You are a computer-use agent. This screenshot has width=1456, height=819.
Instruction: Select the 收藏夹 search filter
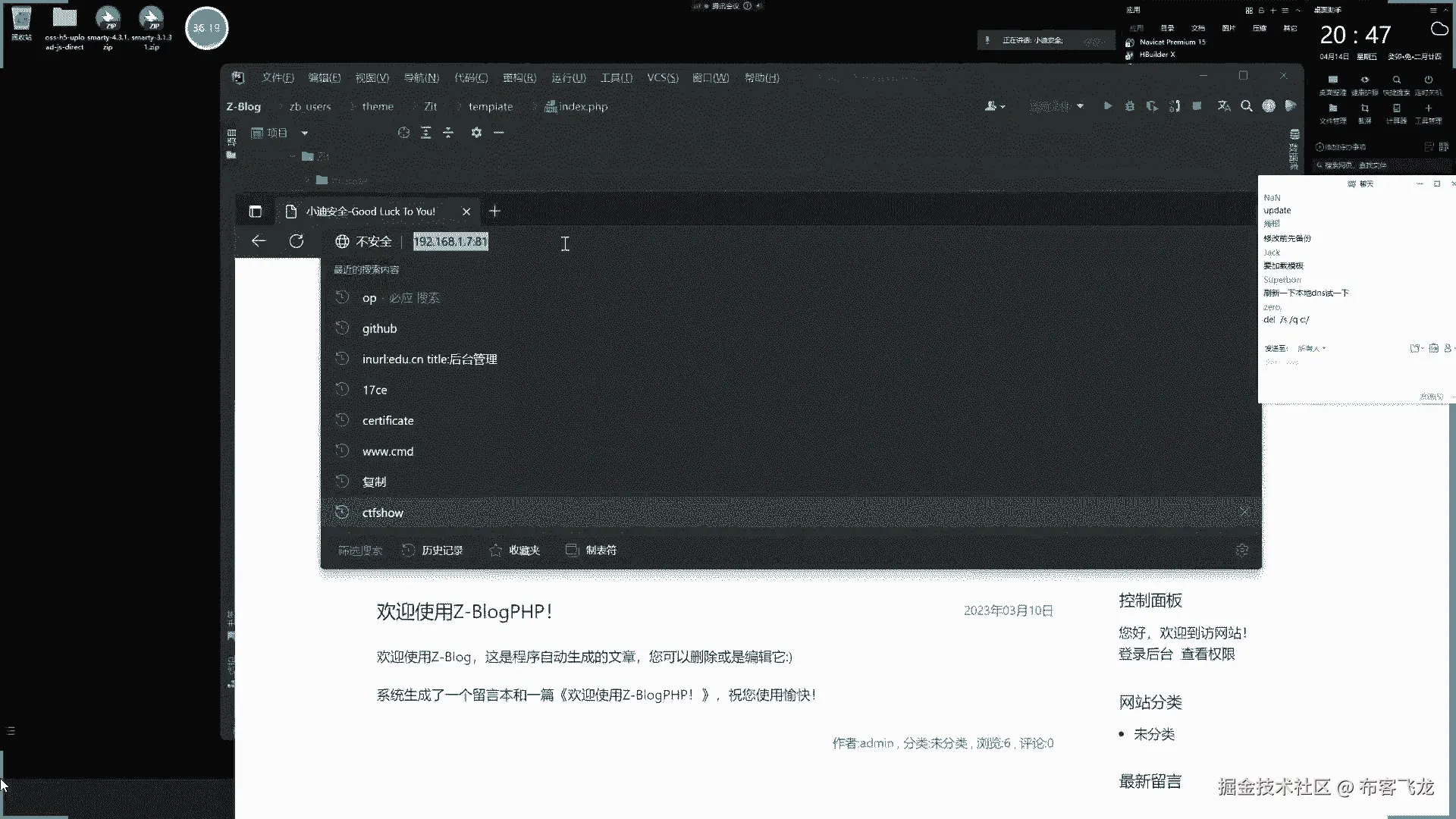point(515,551)
